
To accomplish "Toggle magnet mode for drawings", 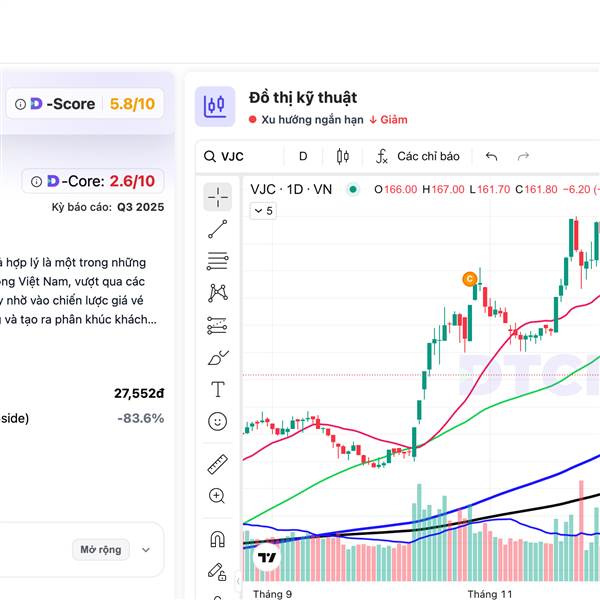I will click(217, 539).
